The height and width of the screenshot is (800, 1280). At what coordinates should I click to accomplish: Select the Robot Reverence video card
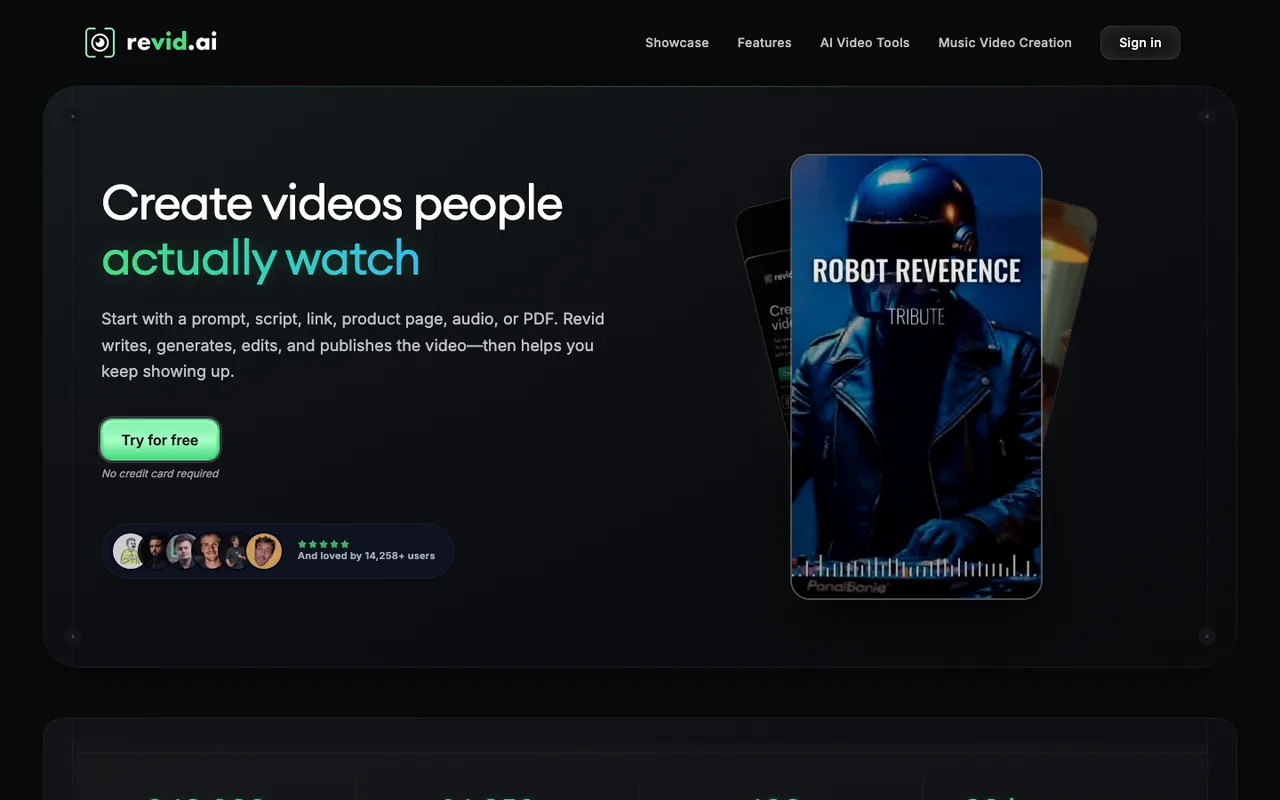point(916,377)
